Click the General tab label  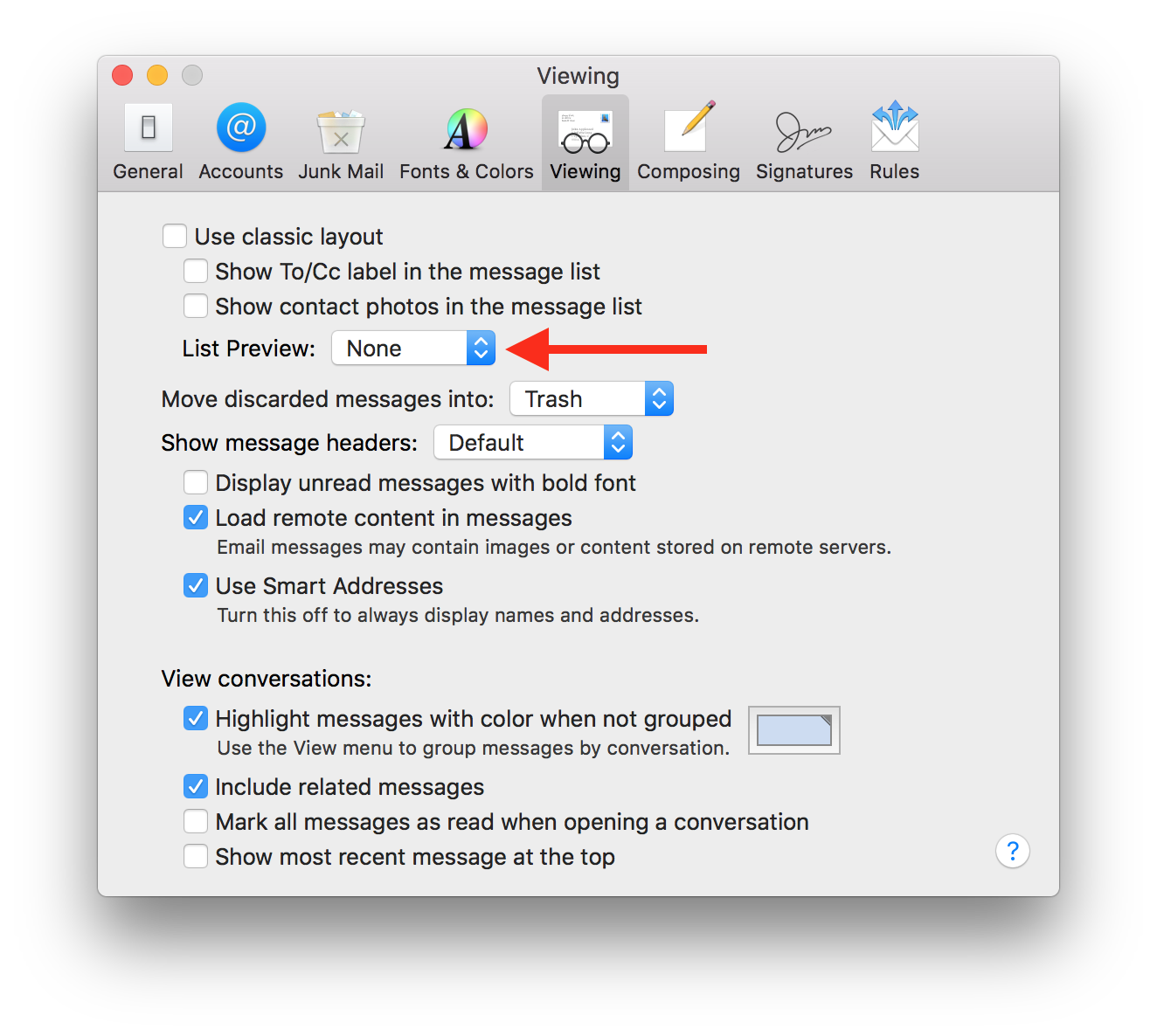(x=149, y=171)
